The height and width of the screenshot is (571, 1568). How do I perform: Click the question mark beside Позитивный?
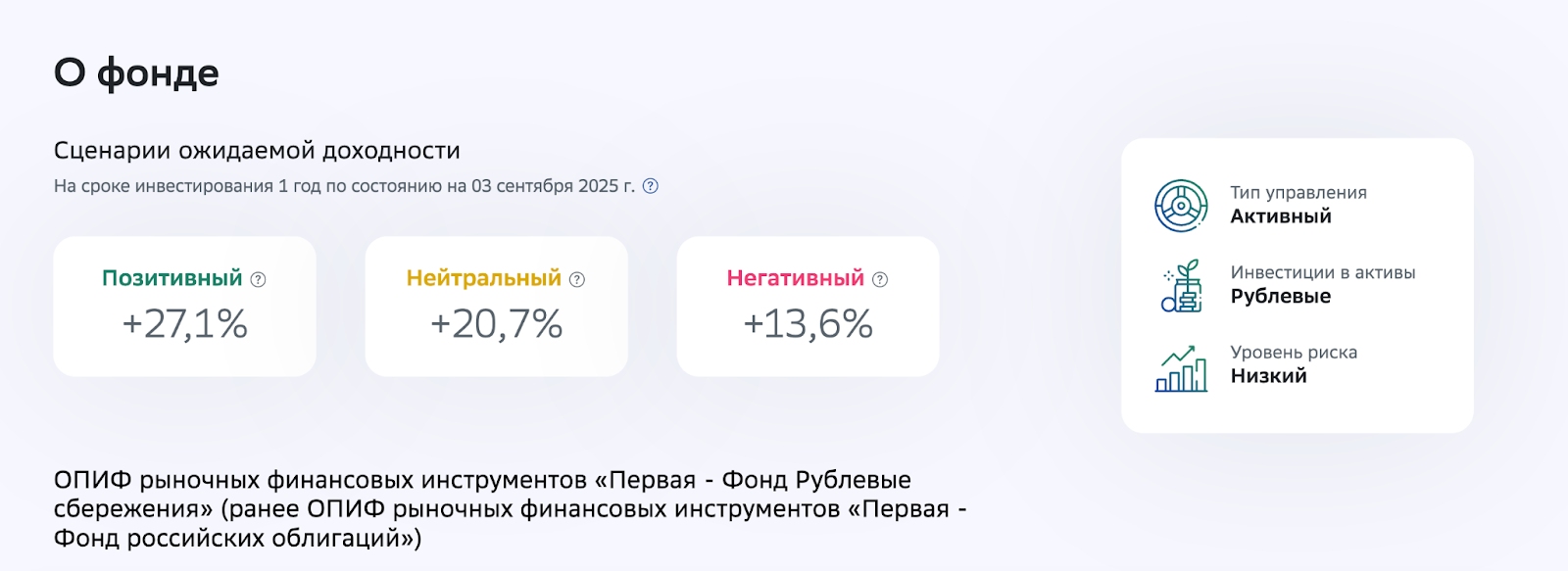pyautogui.click(x=257, y=278)
